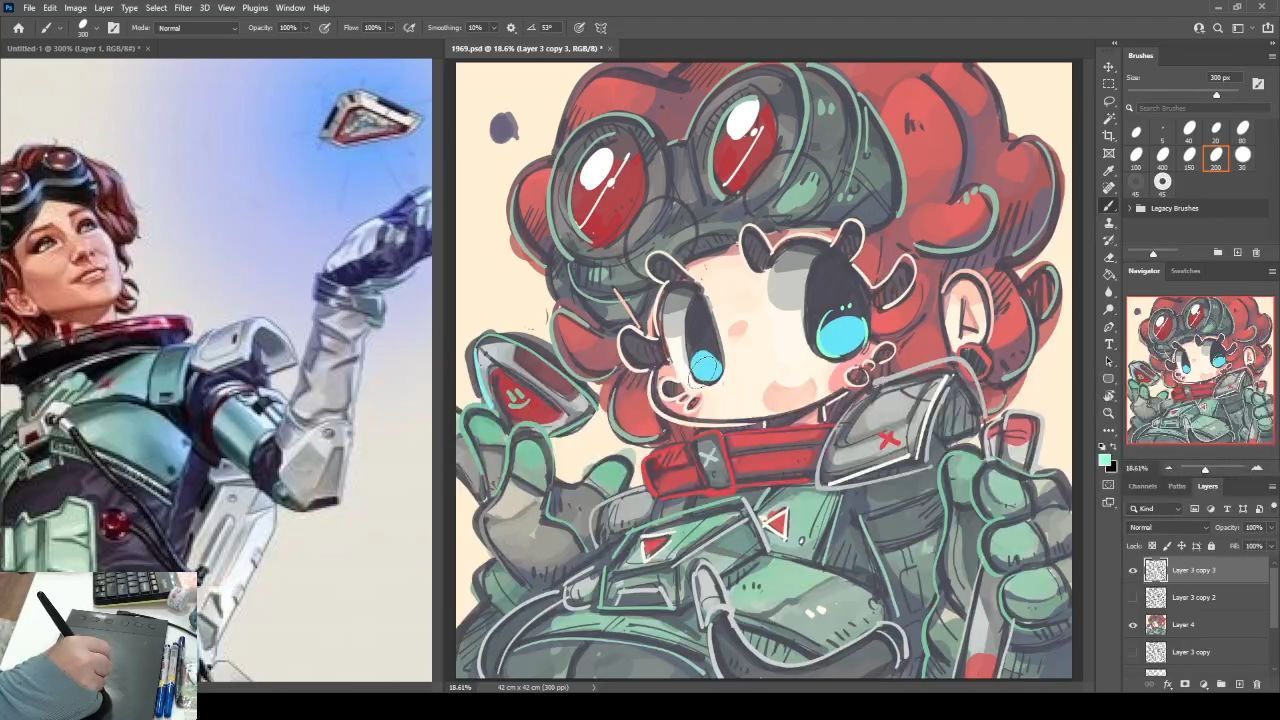Adjust the brush Size slider
Viewport: 1280px width, 720px height.
tap(1216, 95)
